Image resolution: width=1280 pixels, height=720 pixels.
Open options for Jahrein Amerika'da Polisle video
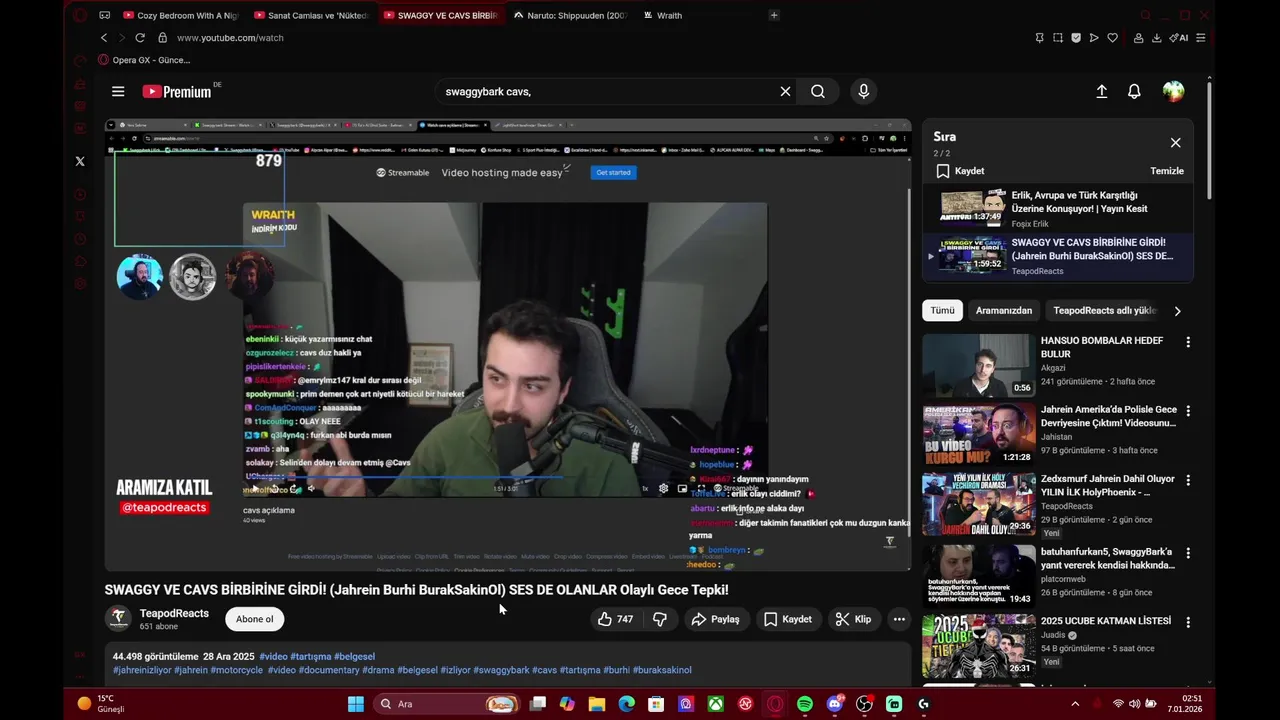point(1188,411)
